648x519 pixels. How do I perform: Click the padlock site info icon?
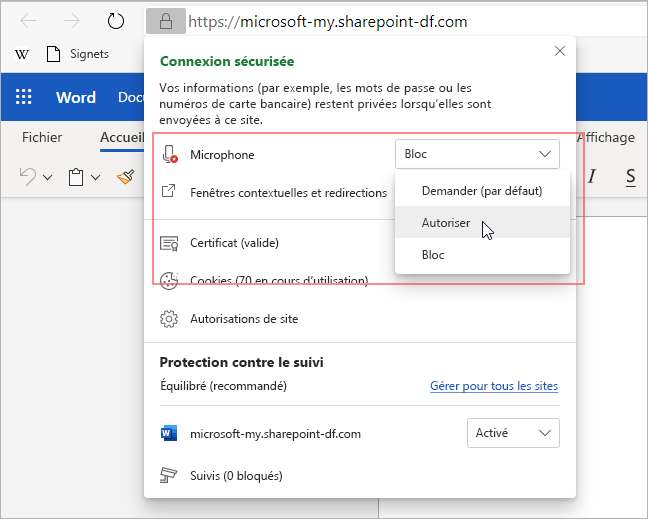click(x=166, y=21)
